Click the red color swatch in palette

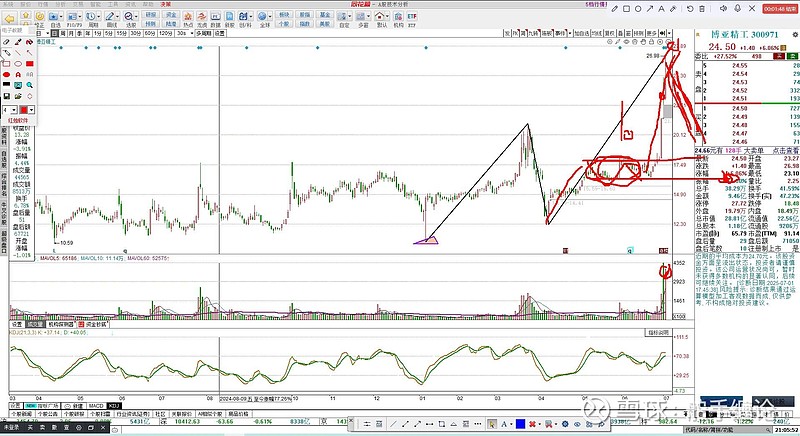(23, 110)
